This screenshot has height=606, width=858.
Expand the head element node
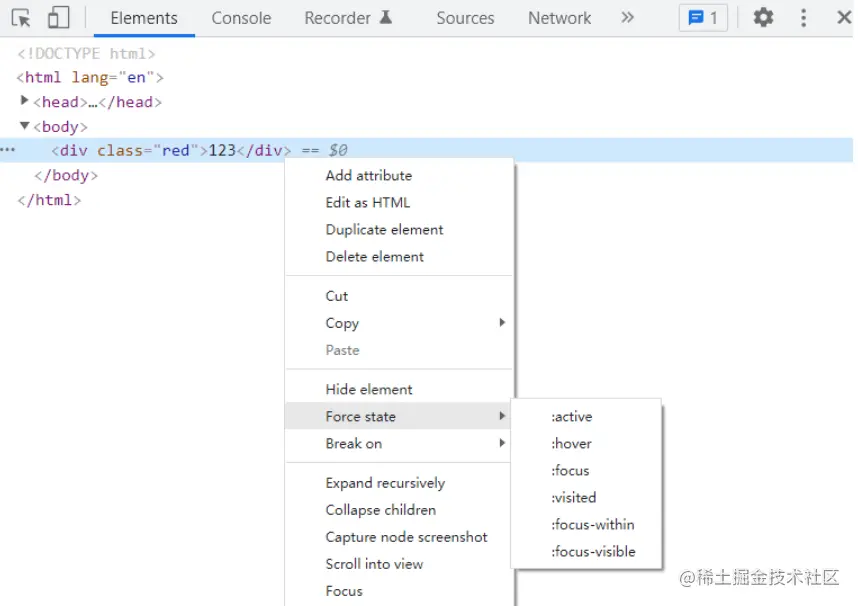tap(24, 101)
